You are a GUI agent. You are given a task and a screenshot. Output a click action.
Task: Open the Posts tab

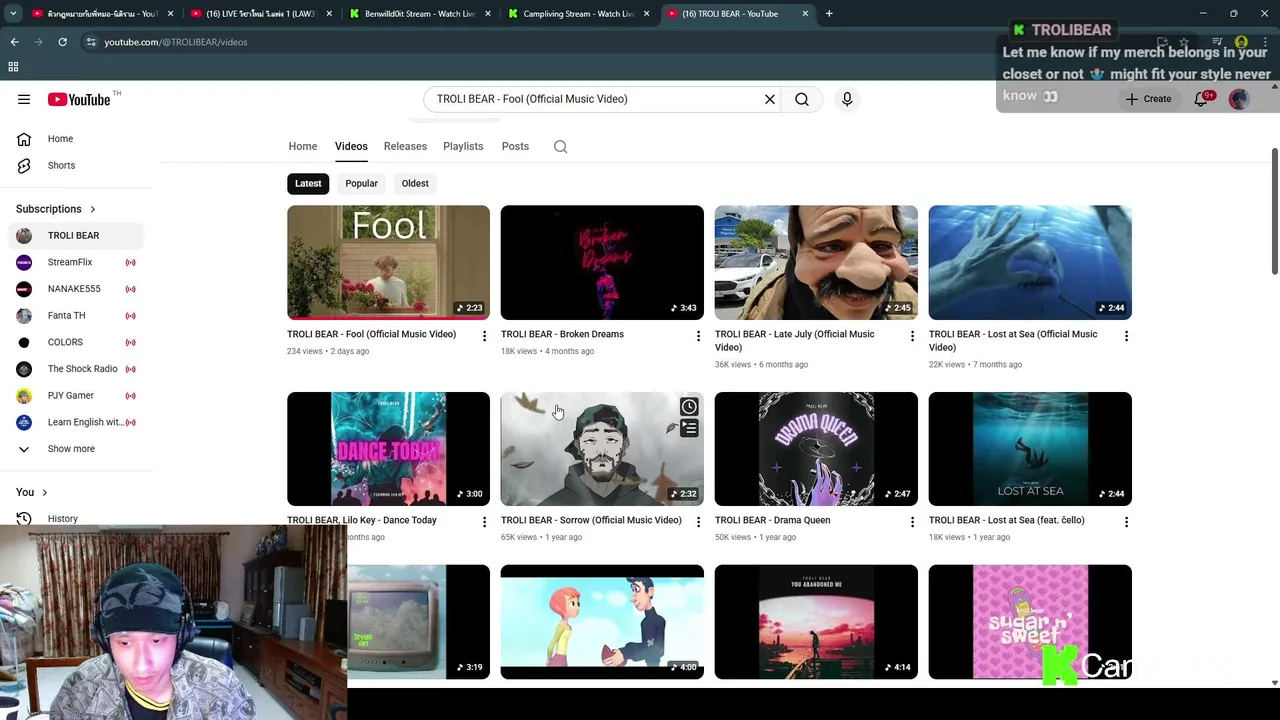(515, 146)
